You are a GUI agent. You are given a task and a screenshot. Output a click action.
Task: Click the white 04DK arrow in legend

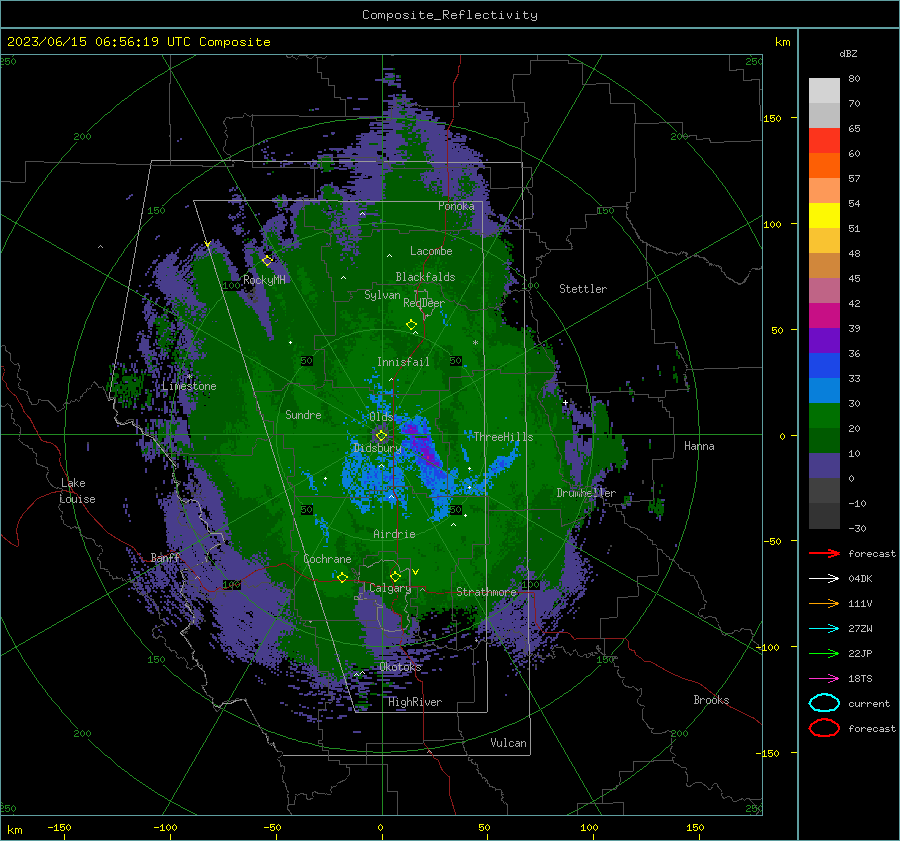[824, 579]
